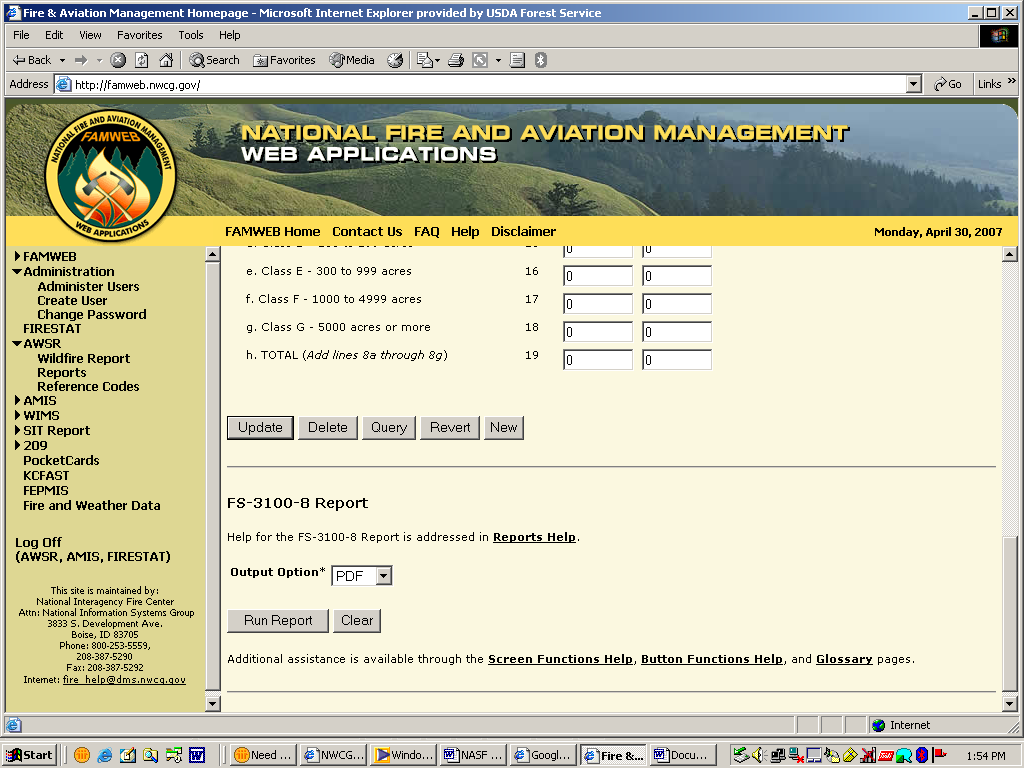This screenshot has height=768, width=1024.
Task: Open the Media toolbar button
Action: coord(352,60)
